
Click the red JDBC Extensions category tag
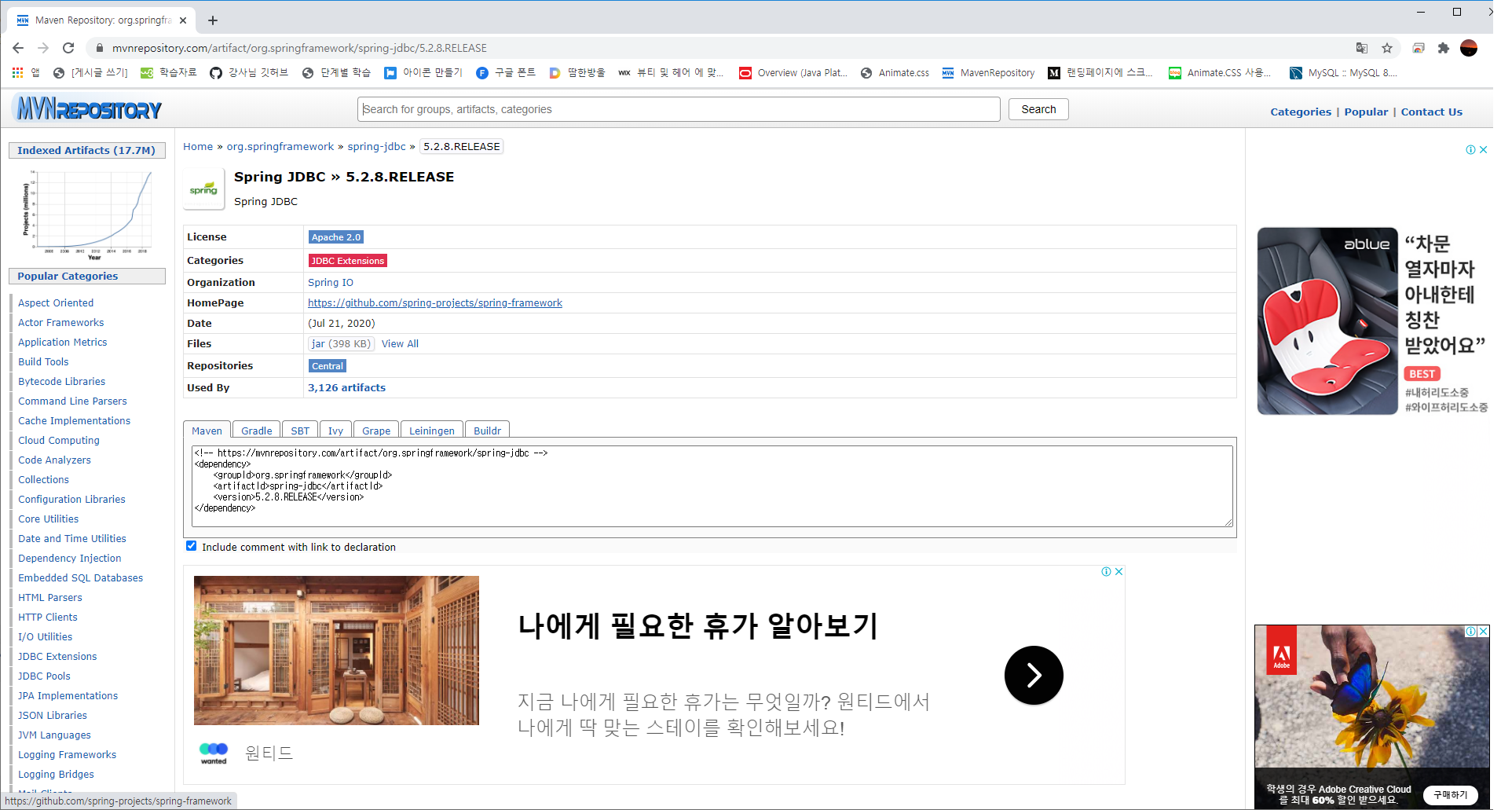click(x=348, y=261)
